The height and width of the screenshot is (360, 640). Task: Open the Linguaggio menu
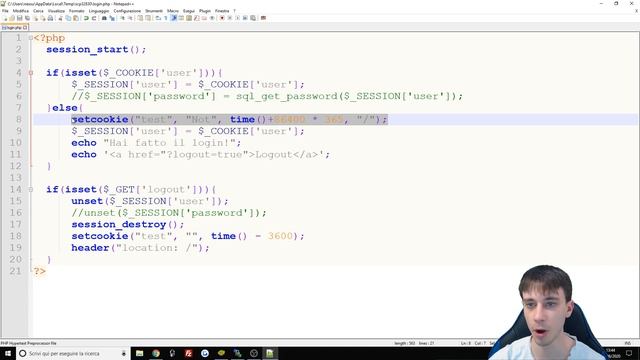99,11
